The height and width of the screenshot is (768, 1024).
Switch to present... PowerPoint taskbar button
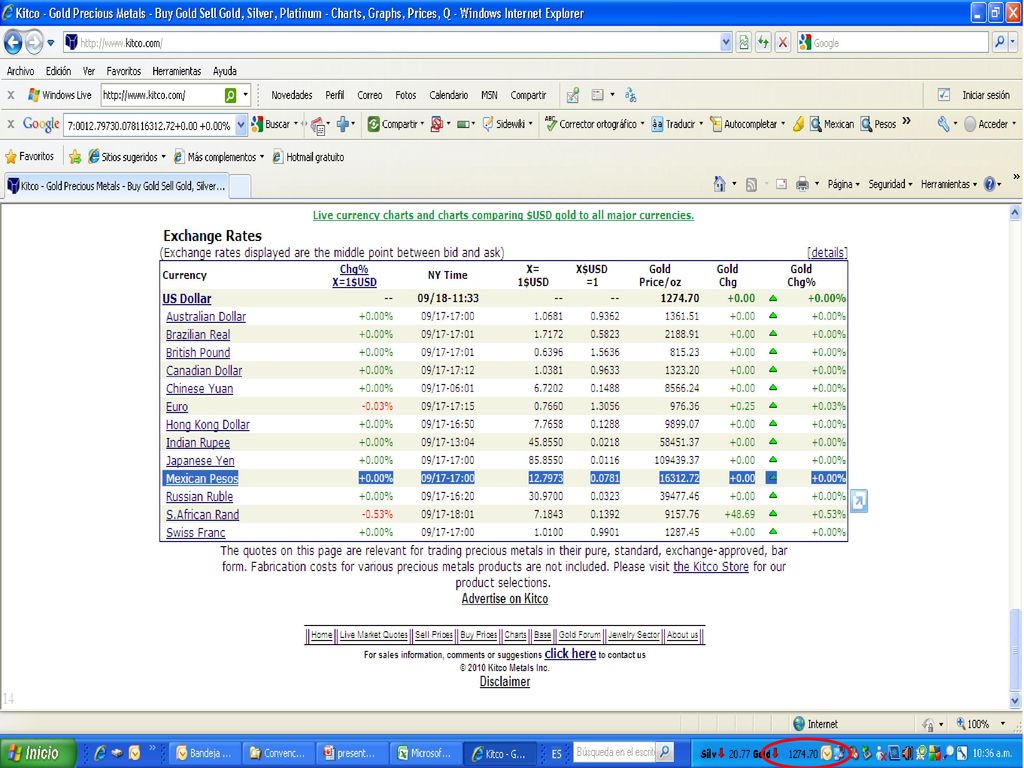pos(351,754)
